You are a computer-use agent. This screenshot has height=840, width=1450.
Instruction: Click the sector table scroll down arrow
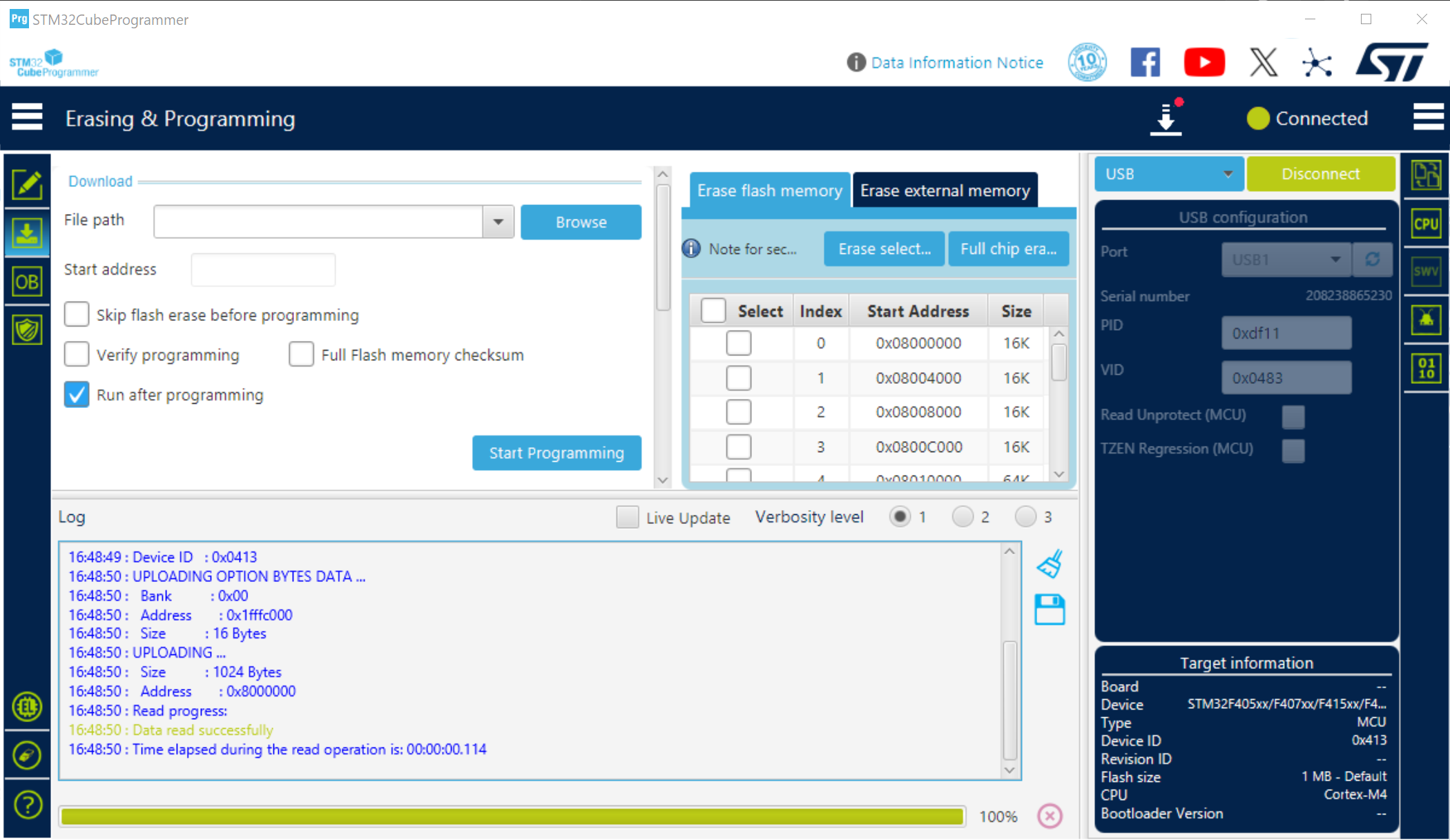1059,474
